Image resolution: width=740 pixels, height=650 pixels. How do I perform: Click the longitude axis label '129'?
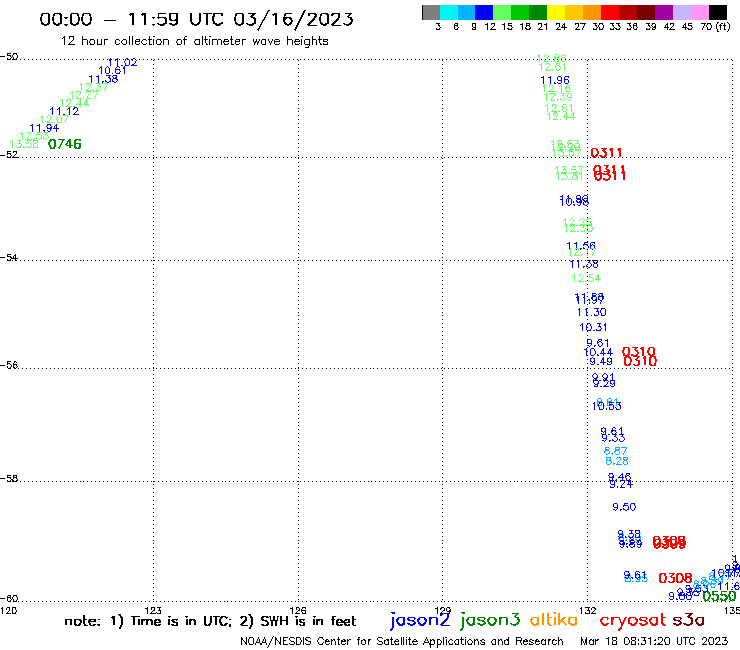click(443, 611)
